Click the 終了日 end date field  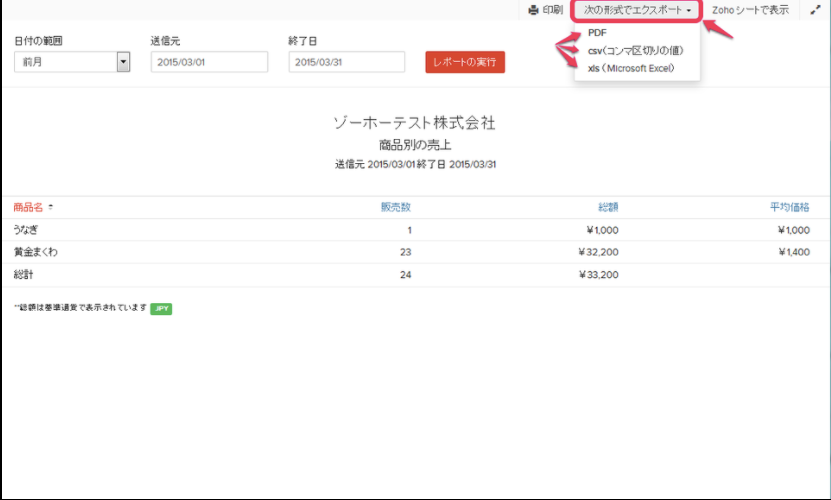(x=346, y=62)
